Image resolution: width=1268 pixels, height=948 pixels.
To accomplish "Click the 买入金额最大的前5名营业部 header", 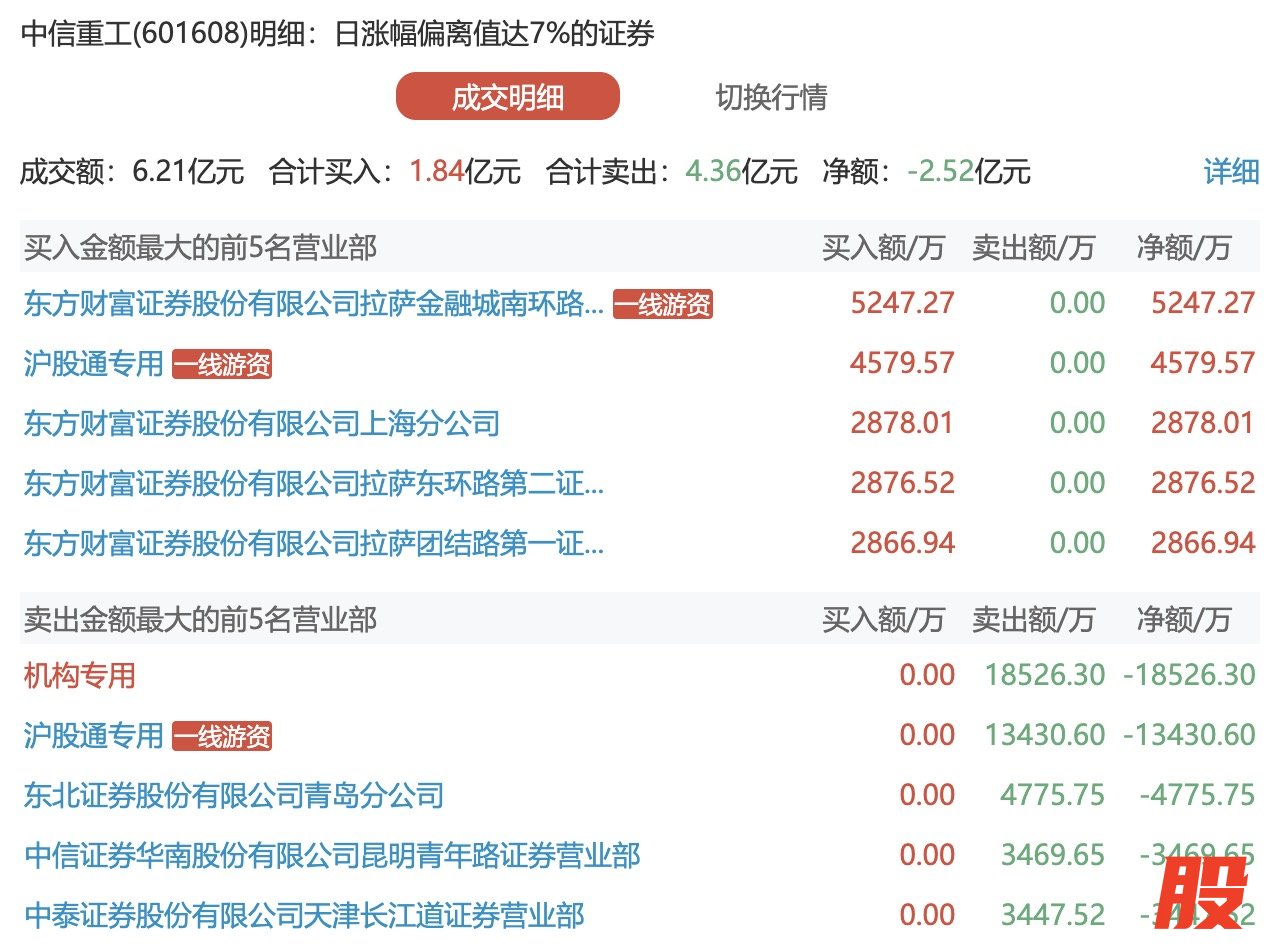I will point(200,247).
